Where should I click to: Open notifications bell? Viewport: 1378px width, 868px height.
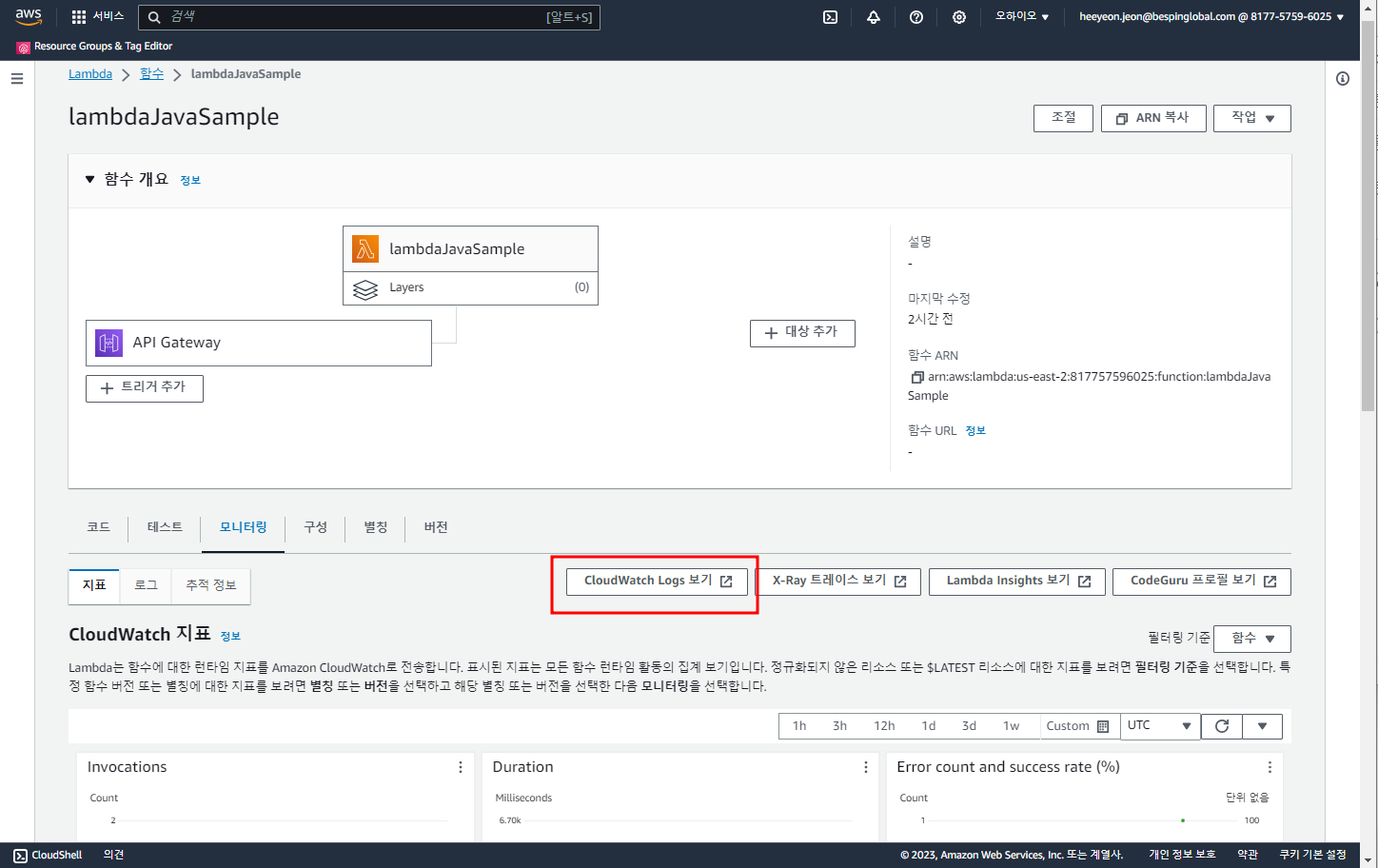click(873, 17)
